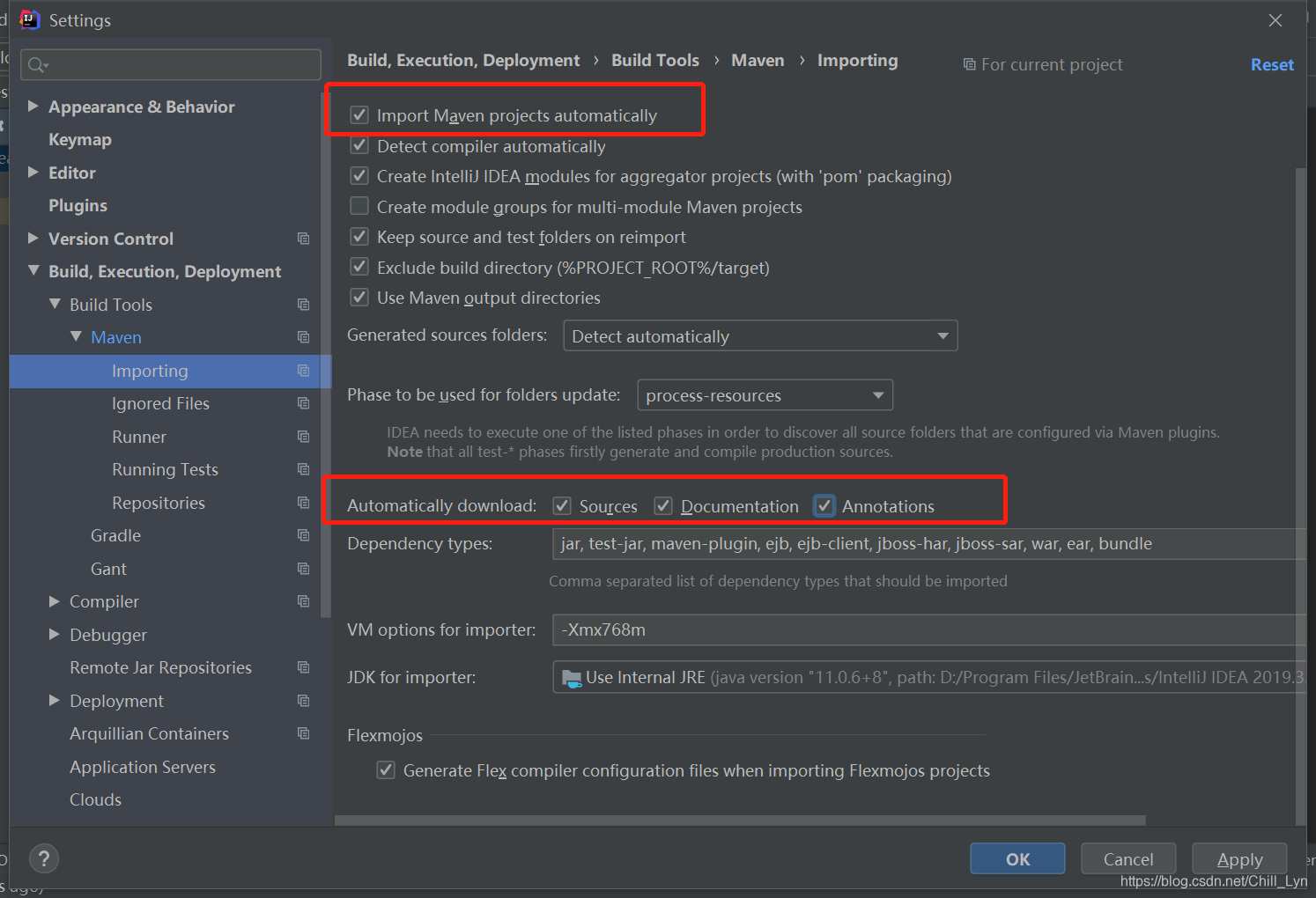Toggle Import Maven projects automatically
Screen dimensions: 1316x898
coord(359,115)
